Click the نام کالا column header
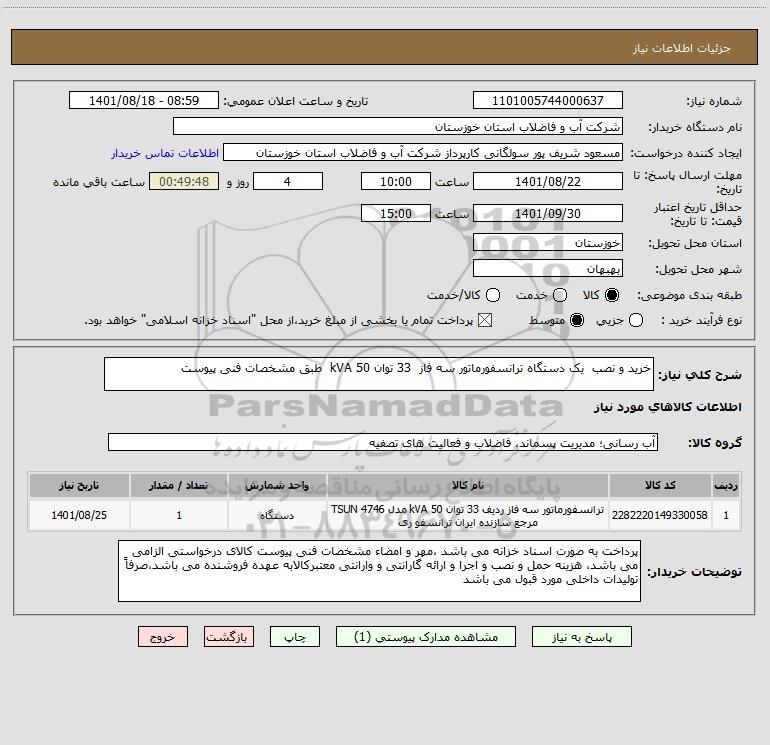770x745 pixels. pyautogui.click(x=468, y=485)
